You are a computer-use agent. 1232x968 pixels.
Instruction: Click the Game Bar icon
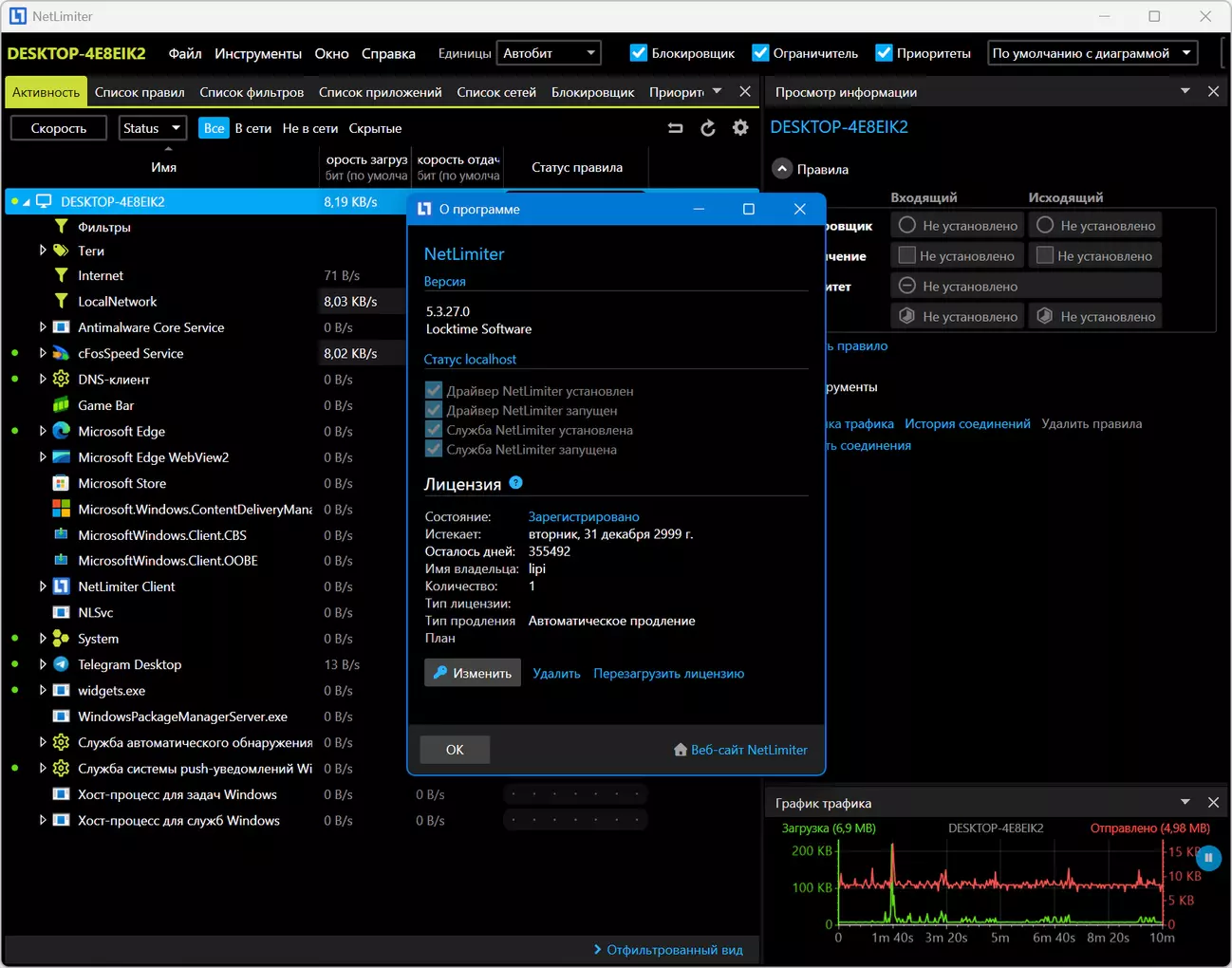click(61, 405)
